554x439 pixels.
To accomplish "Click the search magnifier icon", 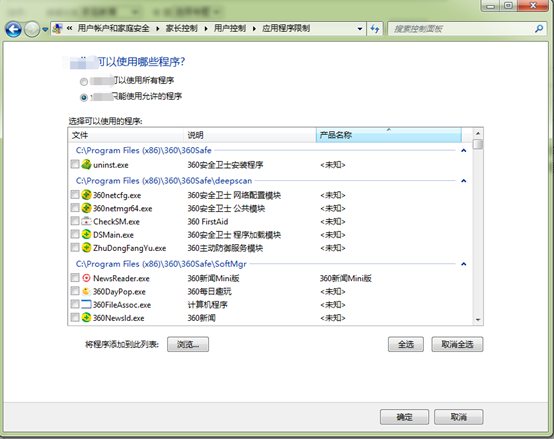I will [539, 29].
